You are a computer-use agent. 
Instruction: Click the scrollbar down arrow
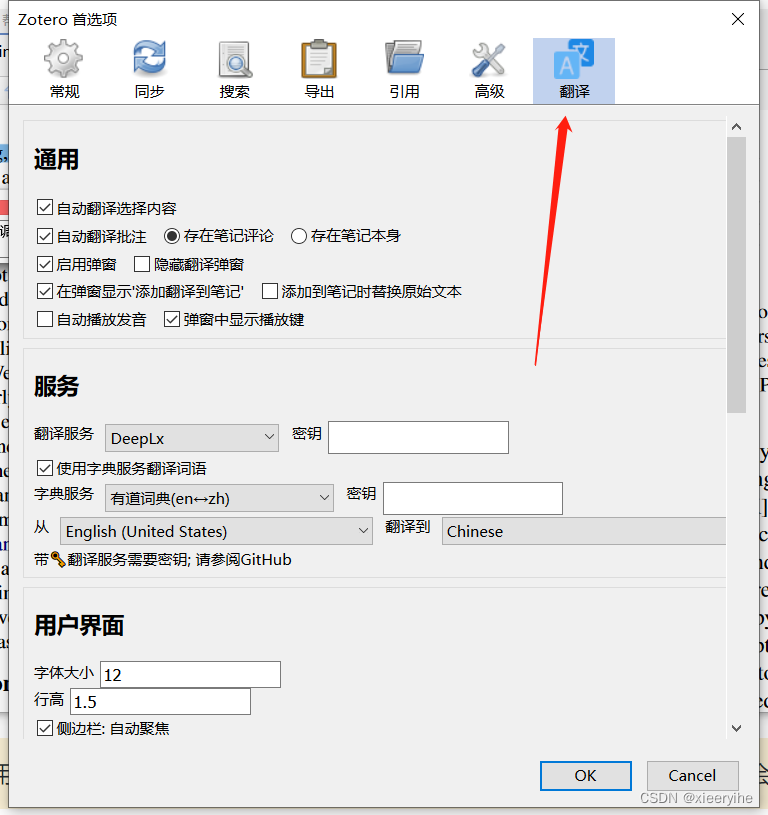(736, 728)
